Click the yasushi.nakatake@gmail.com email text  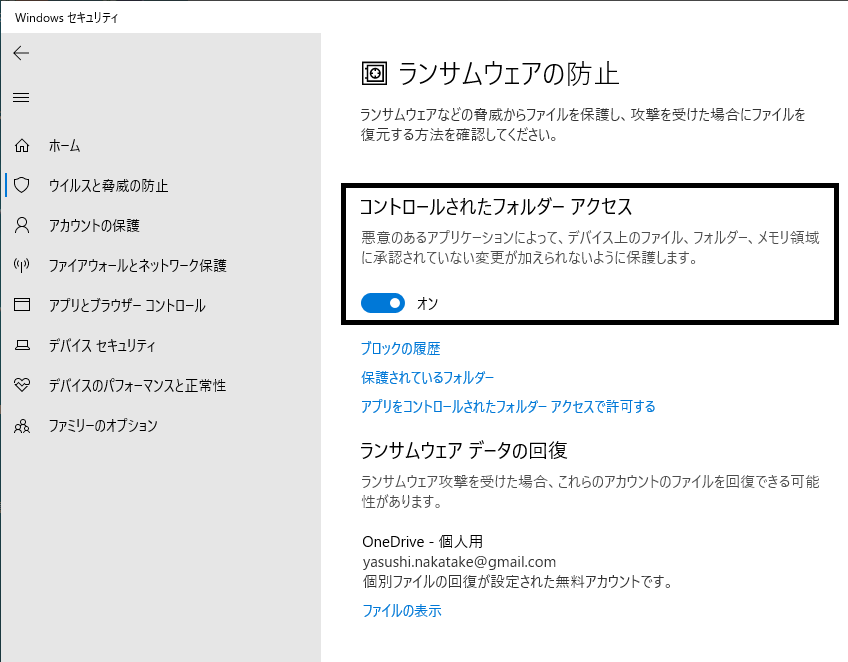[x=459, y=562]
